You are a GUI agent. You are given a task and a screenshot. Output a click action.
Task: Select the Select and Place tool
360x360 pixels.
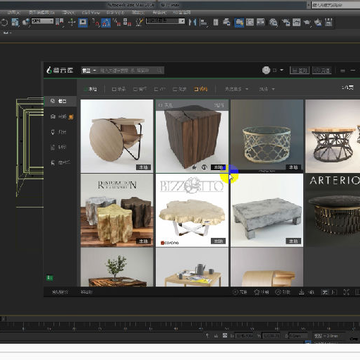click(x=26, y=22)
